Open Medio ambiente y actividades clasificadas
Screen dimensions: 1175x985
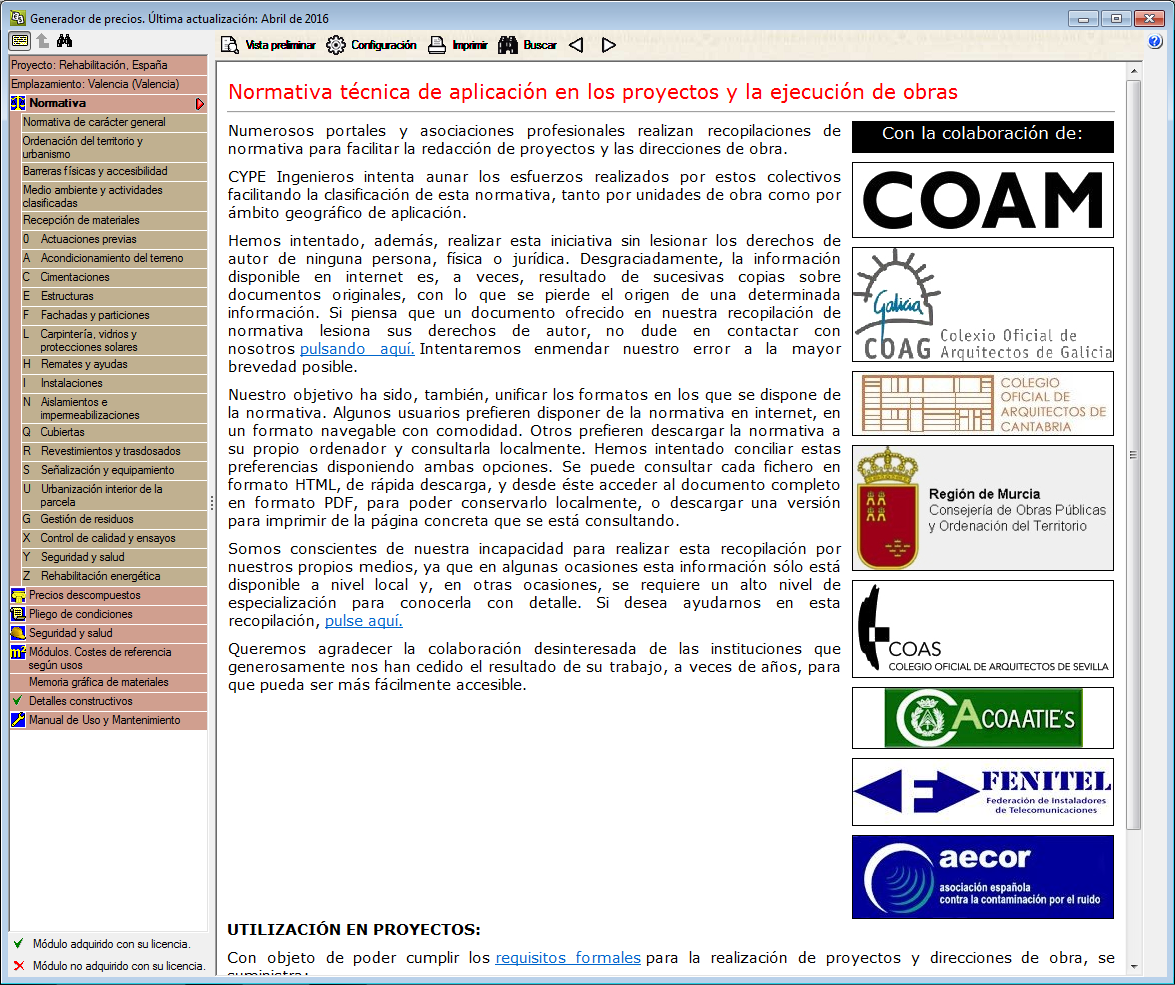tap(115, 196)
